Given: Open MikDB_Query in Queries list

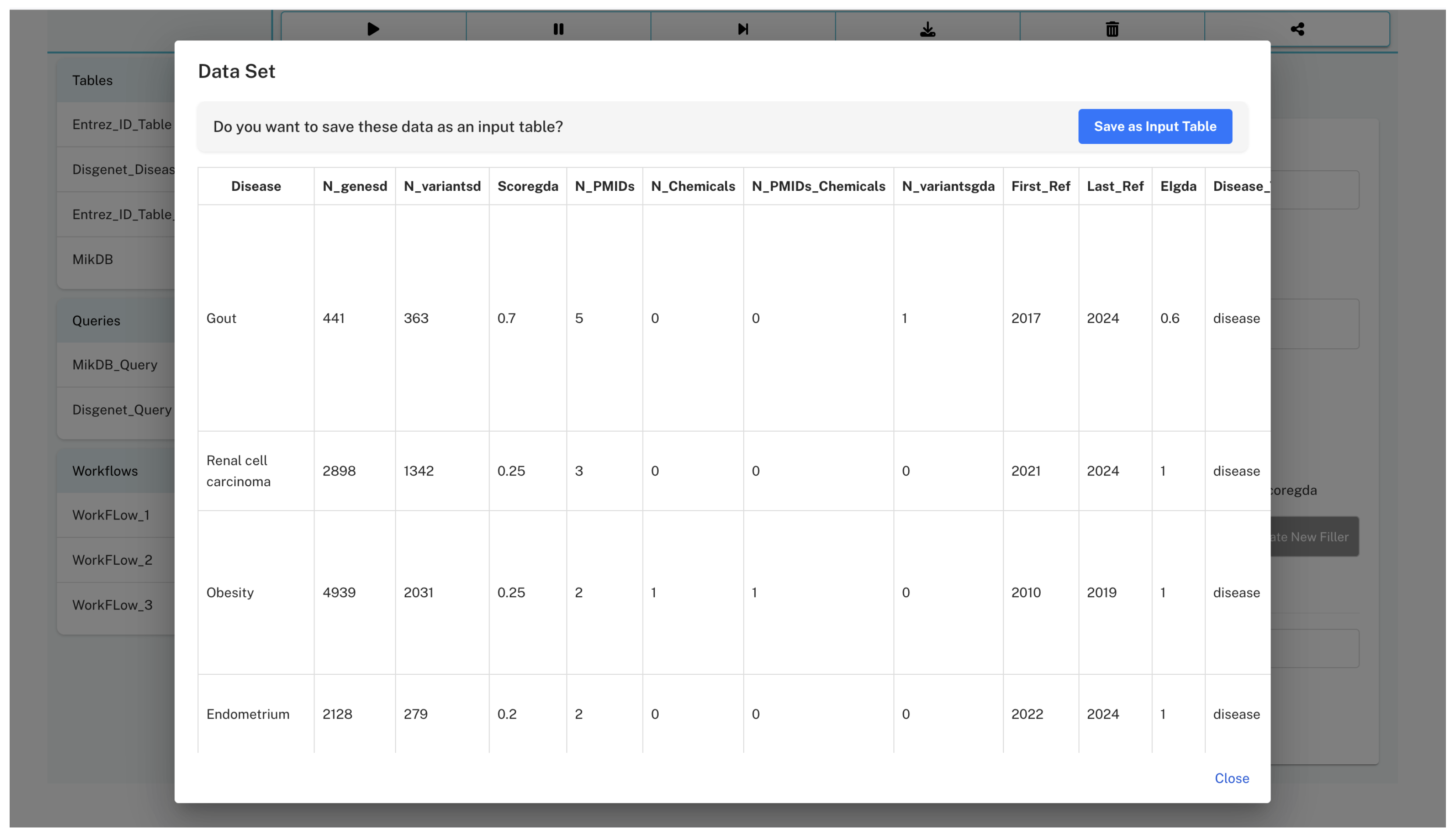Looking at the screenshot, I should click(114, 364).
